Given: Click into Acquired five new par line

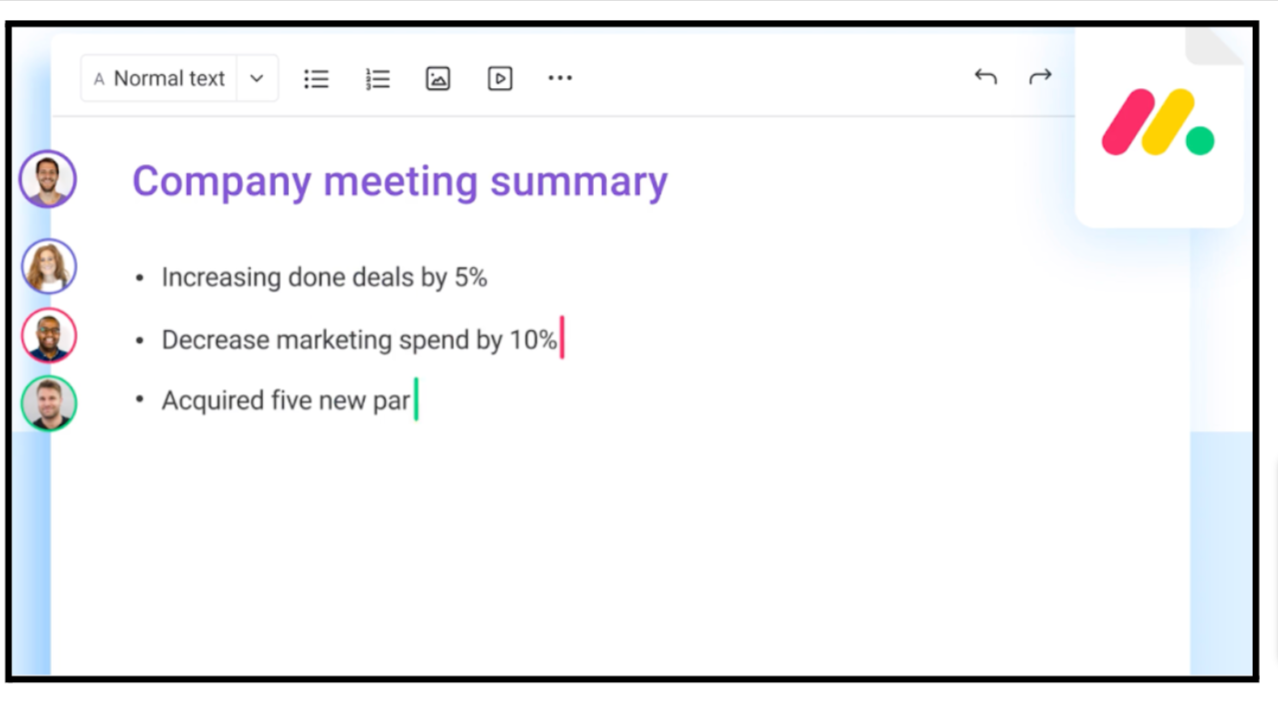Looking at the screenshot, I should (286, 401).
